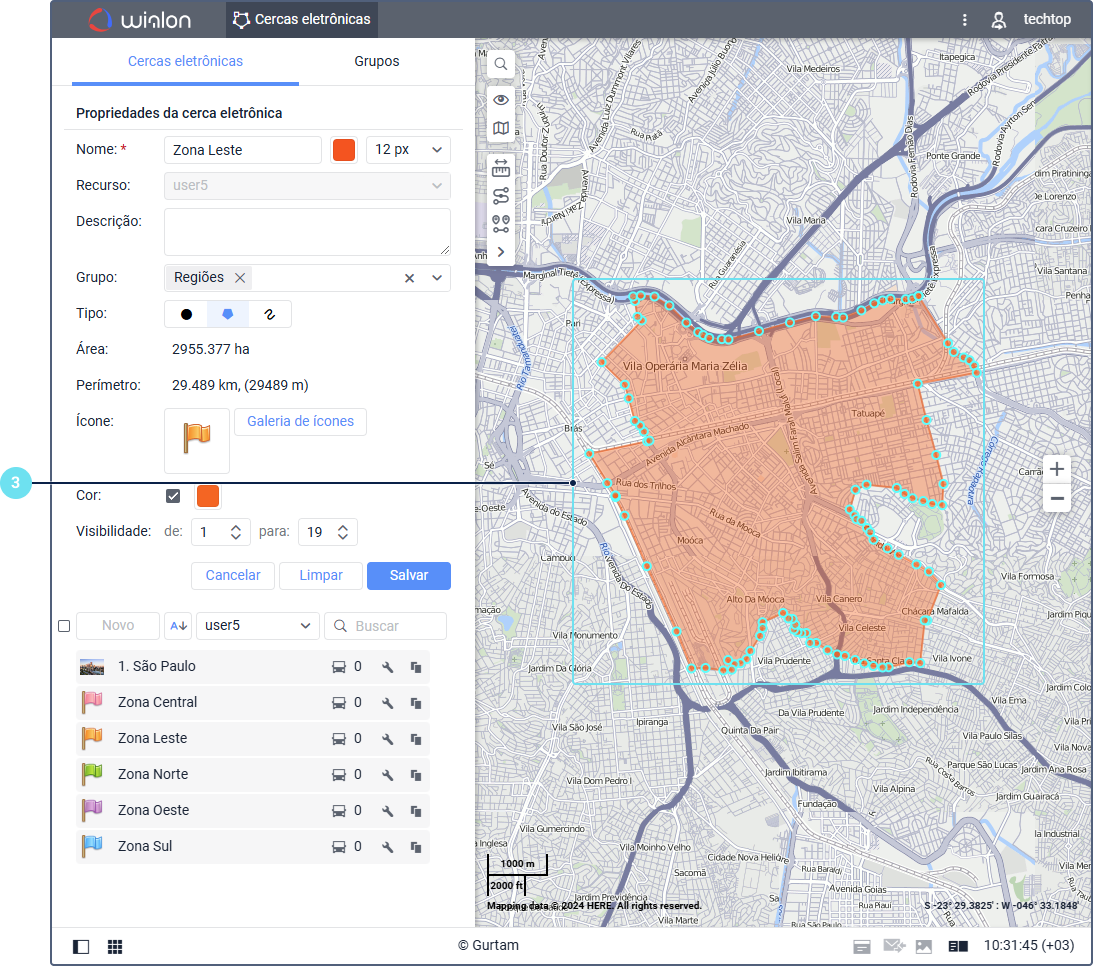The width and height of the screenshot is (1093, 966).
Task: Switch to the Grupos tab
Action: coord(376,61)
